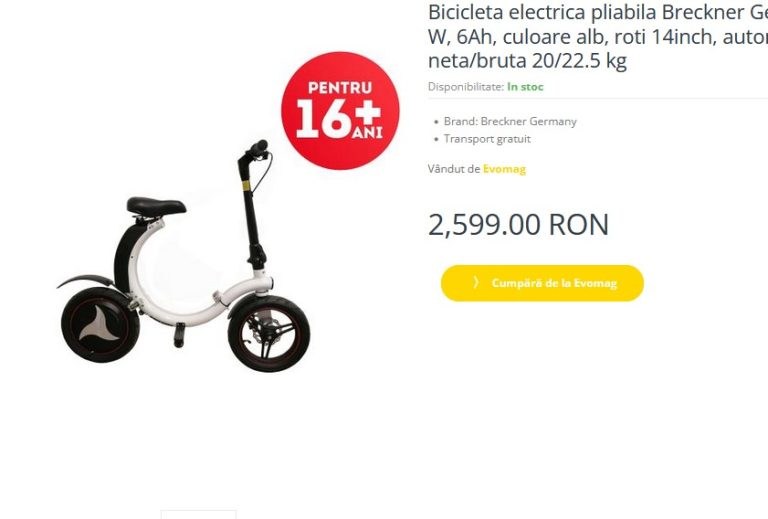Click the green 'In stoc' availability status
Image resolution: width=768 pixels, height=519 pixels.
[525, 87]
